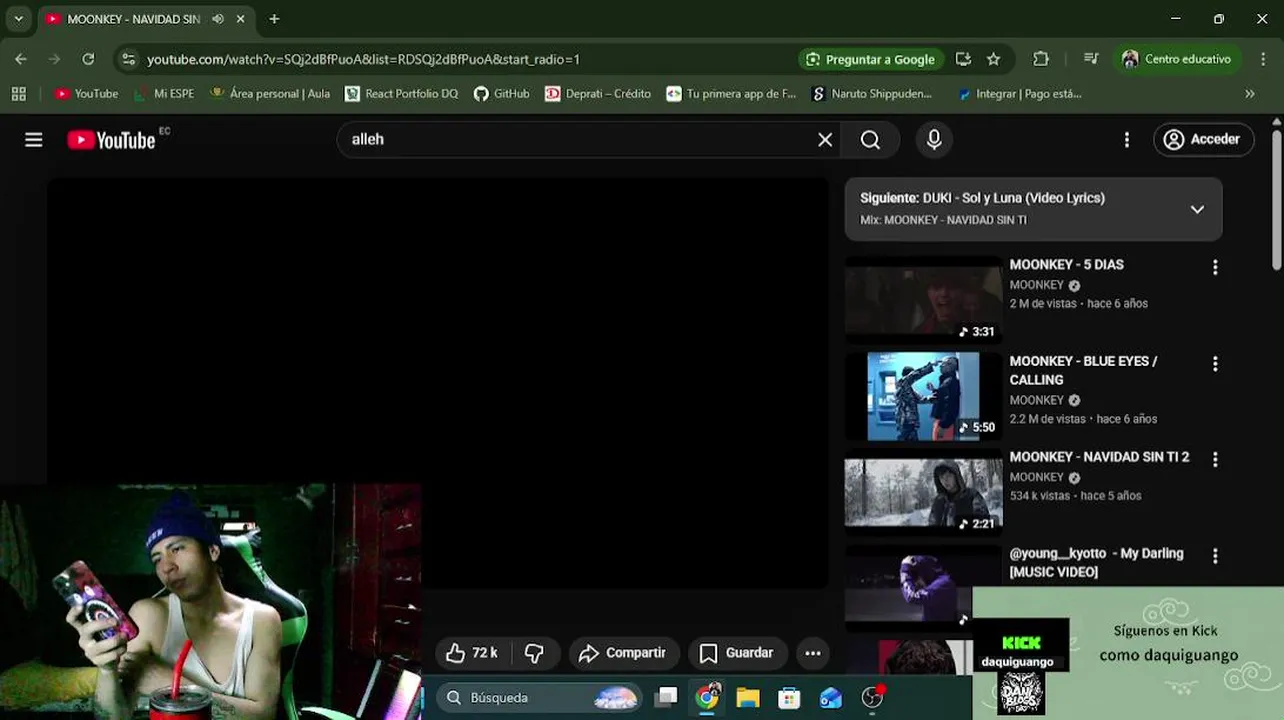
Task: Mute tab via speaker icon on tab
Action: [x=218, y=19]
